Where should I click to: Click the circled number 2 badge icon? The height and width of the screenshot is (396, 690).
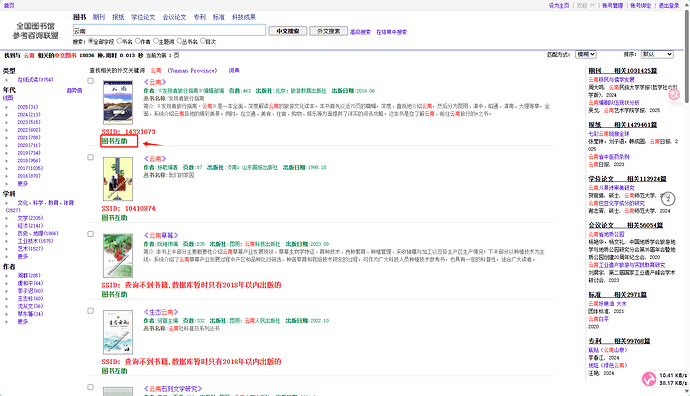click(x=668, y=199)
